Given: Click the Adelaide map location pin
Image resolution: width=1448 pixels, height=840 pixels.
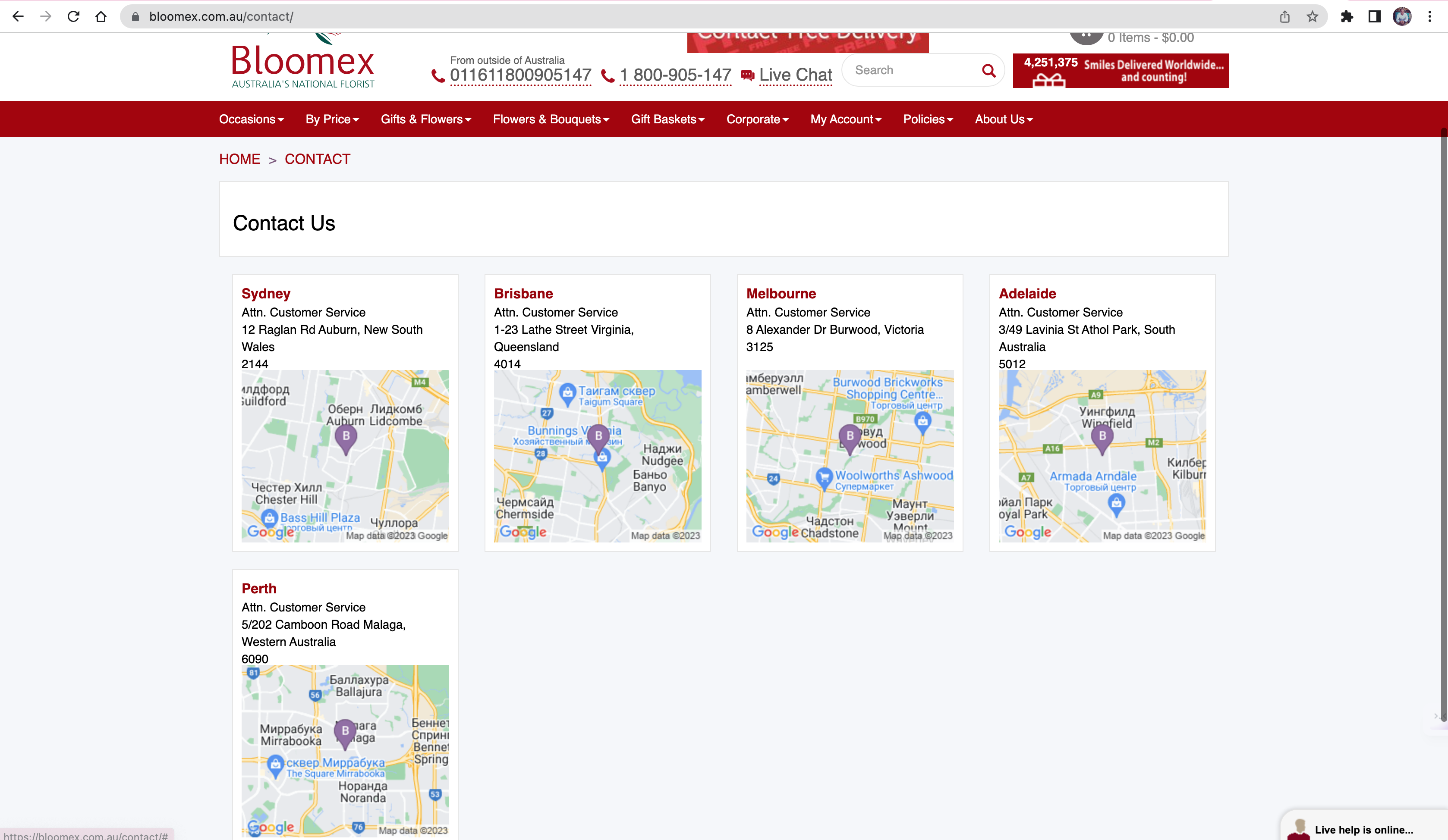Looking at the screenshot, I should (x=1102, y=440).
